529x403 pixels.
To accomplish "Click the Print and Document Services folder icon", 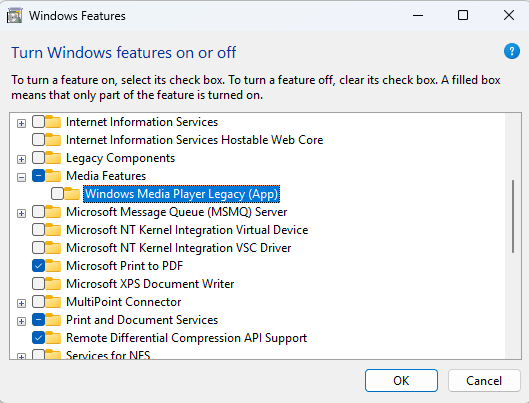I will click(53, 320).
